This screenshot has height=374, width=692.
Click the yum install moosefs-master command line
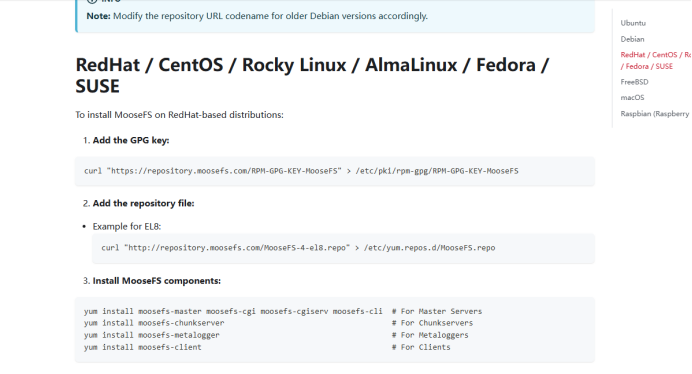pos(233,311)
